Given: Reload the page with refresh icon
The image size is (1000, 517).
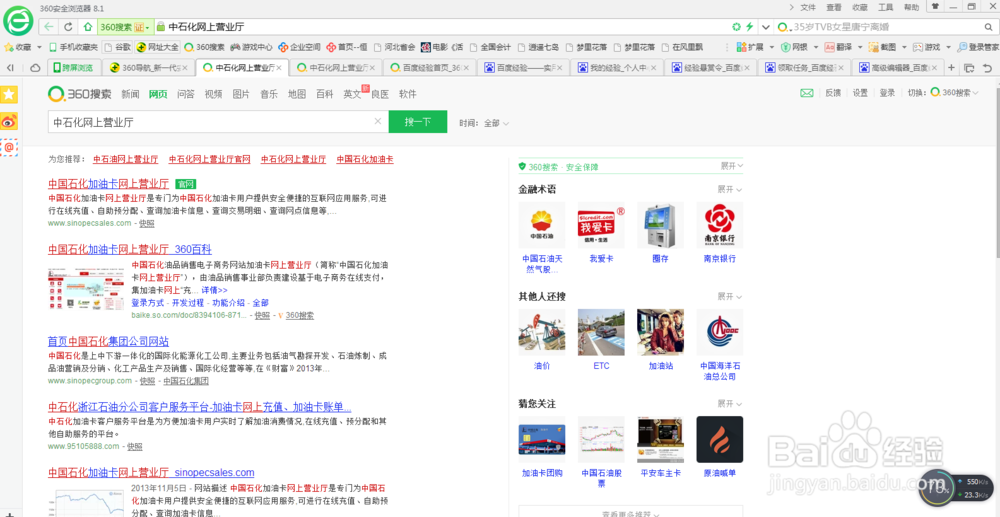Looking at the screenshot, I should [x=68, y=27].
